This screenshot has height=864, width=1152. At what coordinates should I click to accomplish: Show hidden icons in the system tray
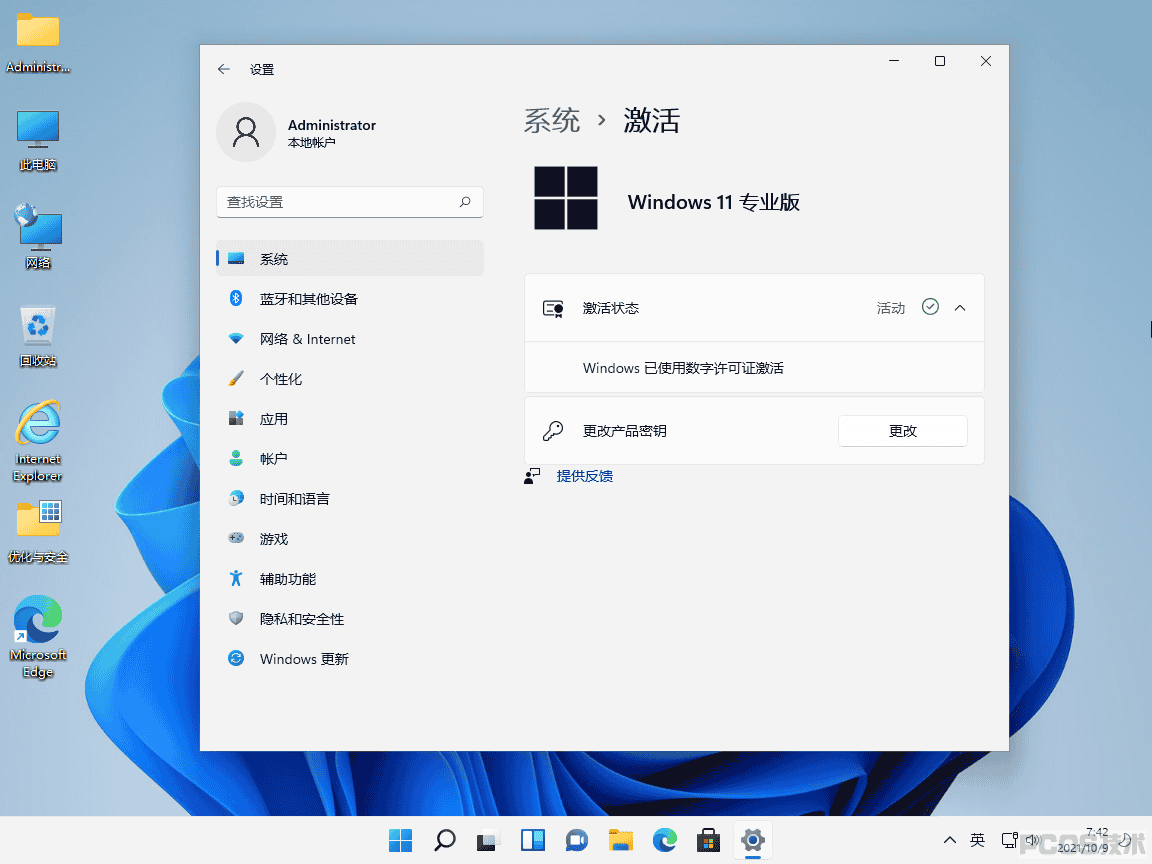[949, 840]
